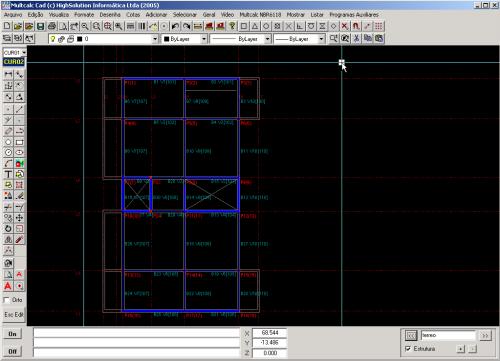Open the Multcalc NBR6118 menu
This screenshot has width=500, height=361.
tap(260, 15)
